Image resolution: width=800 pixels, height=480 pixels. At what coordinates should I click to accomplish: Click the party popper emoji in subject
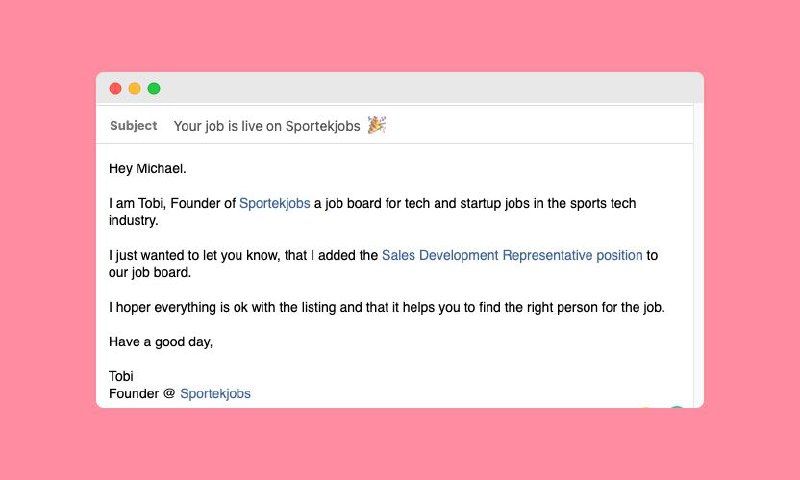tap(377, 125)
